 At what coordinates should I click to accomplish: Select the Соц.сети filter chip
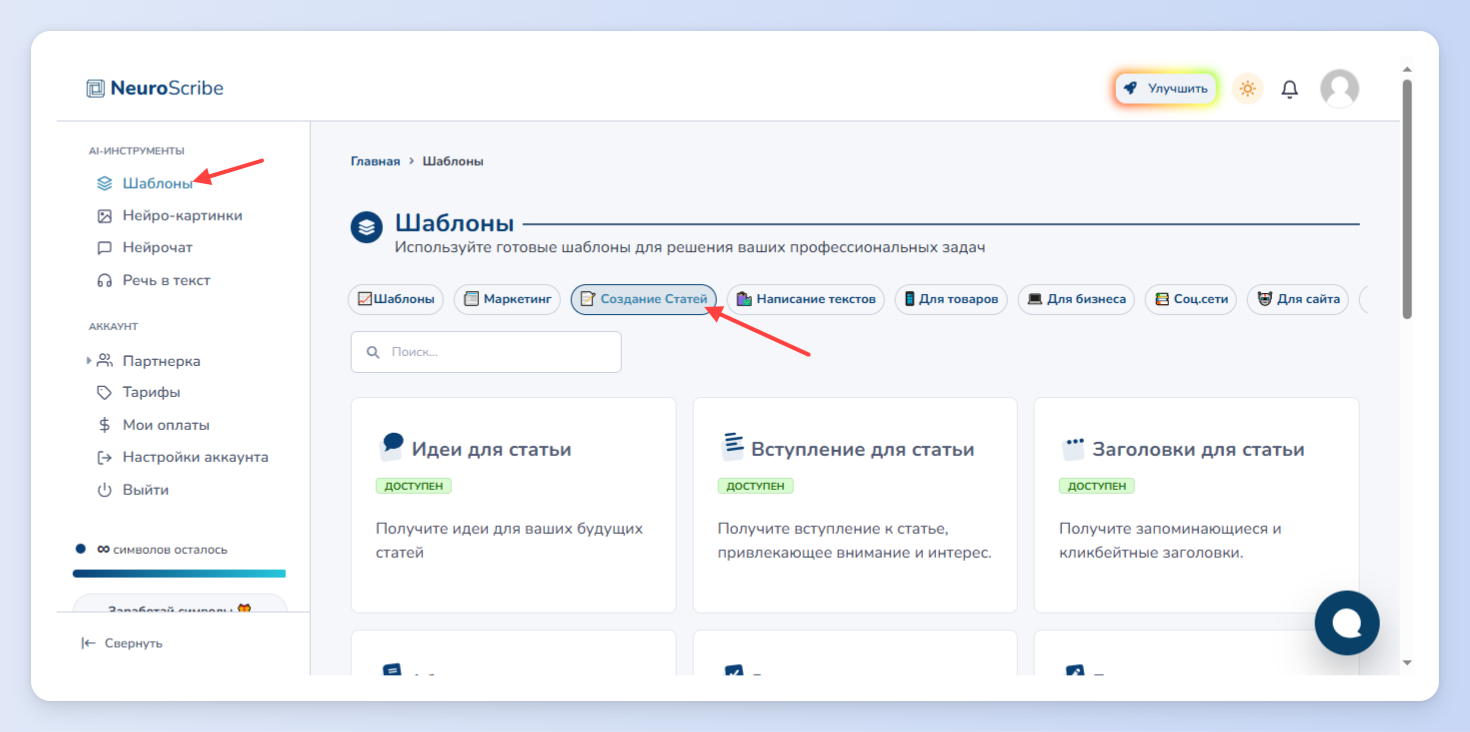pyautogui.click(x=1191, y=299)
